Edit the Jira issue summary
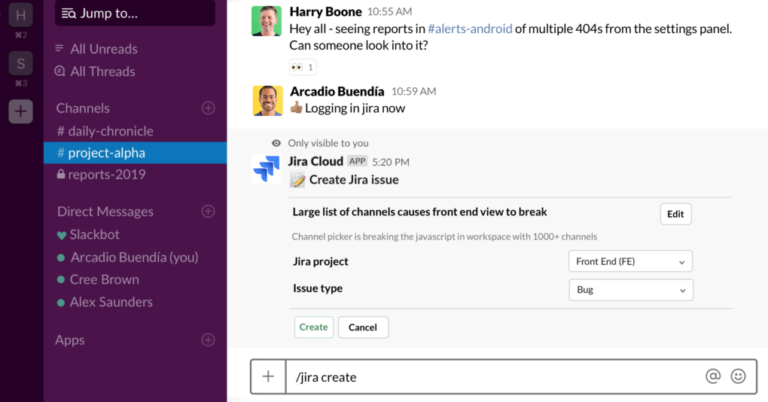 tap(675, 214)
